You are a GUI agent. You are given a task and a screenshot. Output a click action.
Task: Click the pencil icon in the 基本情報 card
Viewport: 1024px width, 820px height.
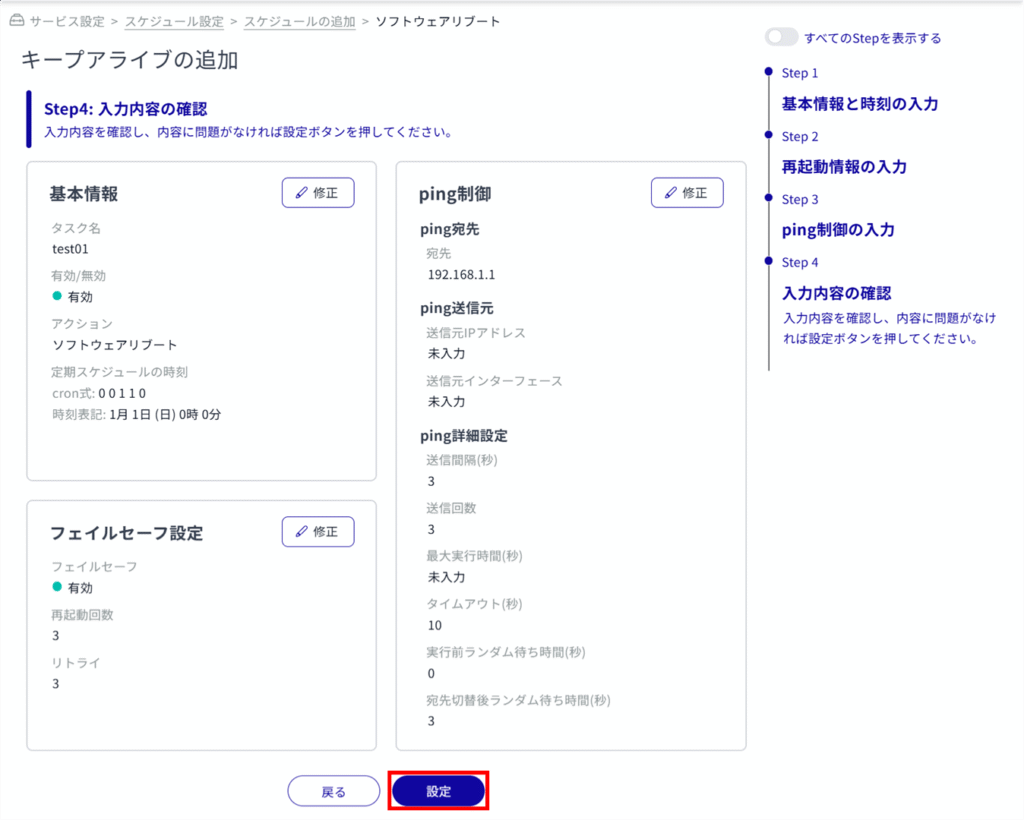point(301,193)
